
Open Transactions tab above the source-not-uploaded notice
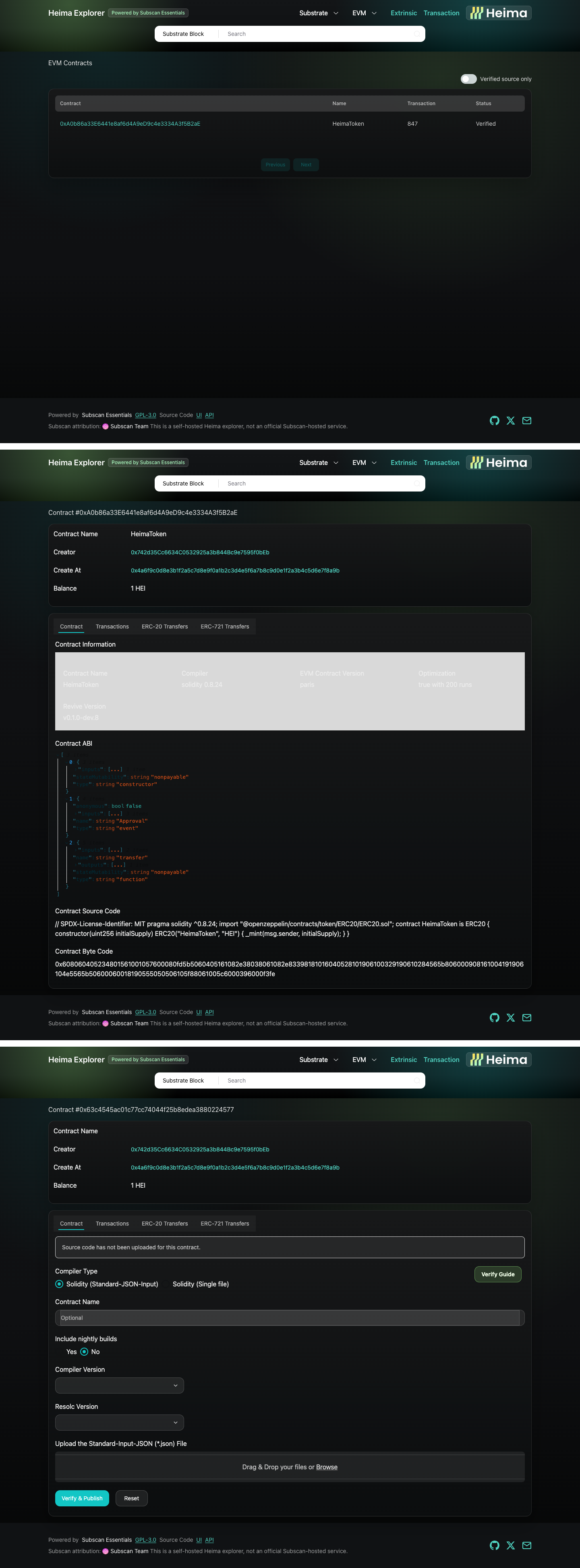[112, 1224]
